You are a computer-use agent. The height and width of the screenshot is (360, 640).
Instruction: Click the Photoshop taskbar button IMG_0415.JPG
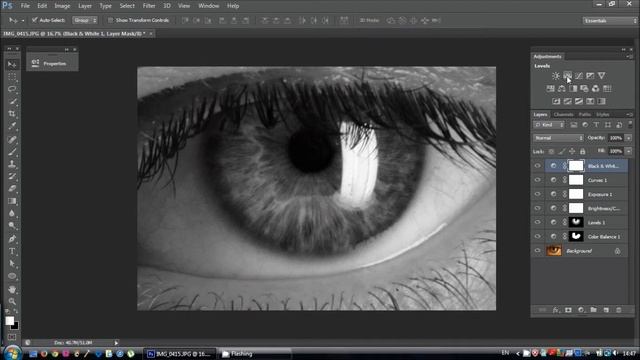(180, 354)
